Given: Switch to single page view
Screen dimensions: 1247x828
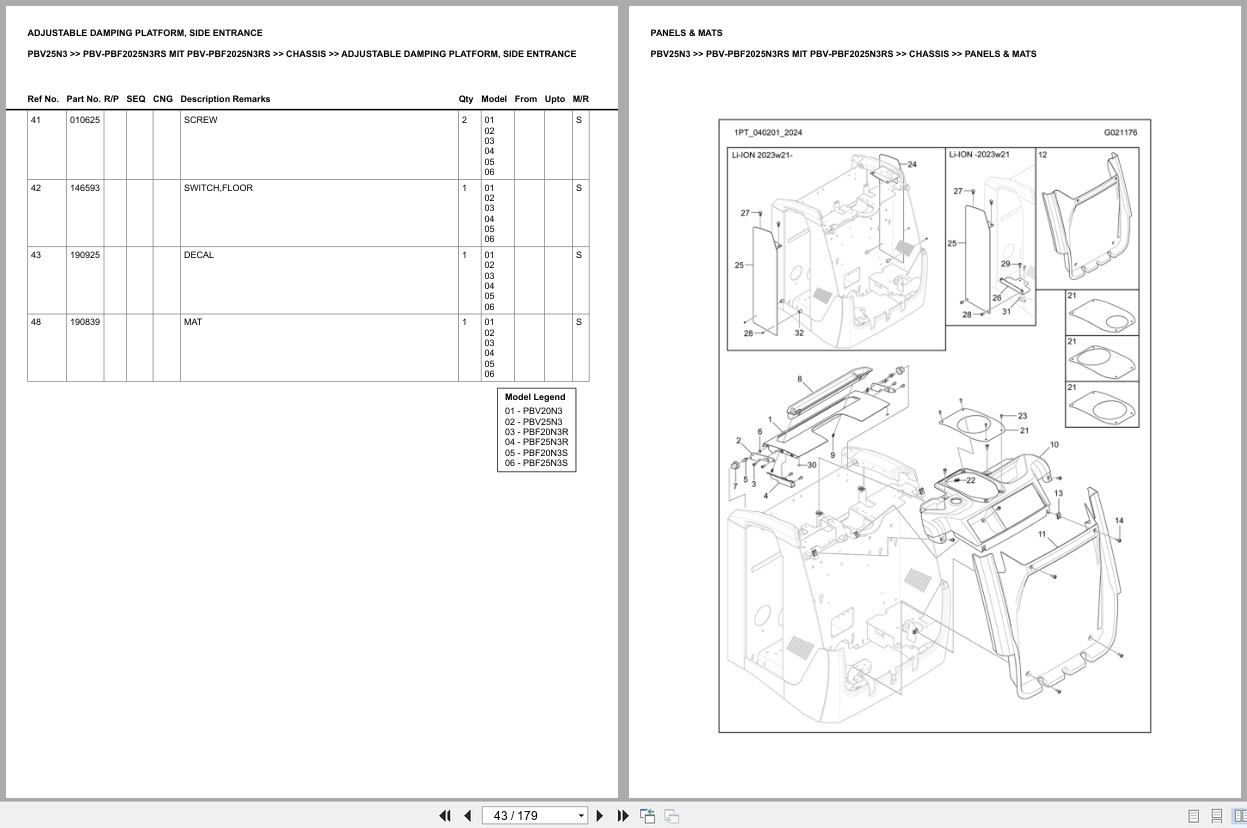Looking at the screenshot, I should pos(1193,815).
